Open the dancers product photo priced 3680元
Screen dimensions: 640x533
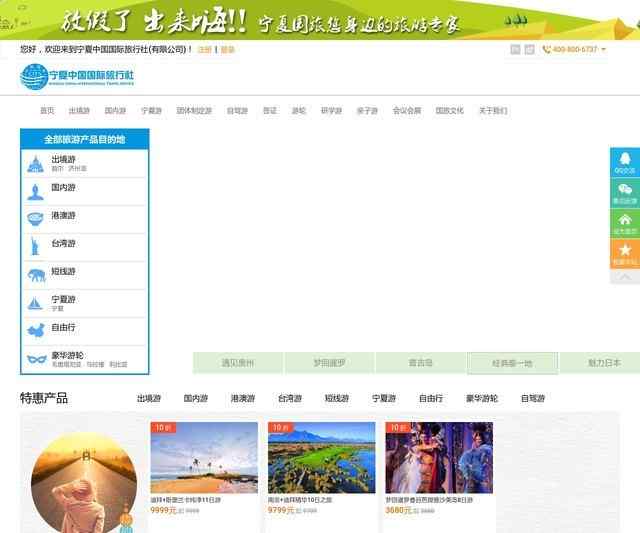coord(439,458)
